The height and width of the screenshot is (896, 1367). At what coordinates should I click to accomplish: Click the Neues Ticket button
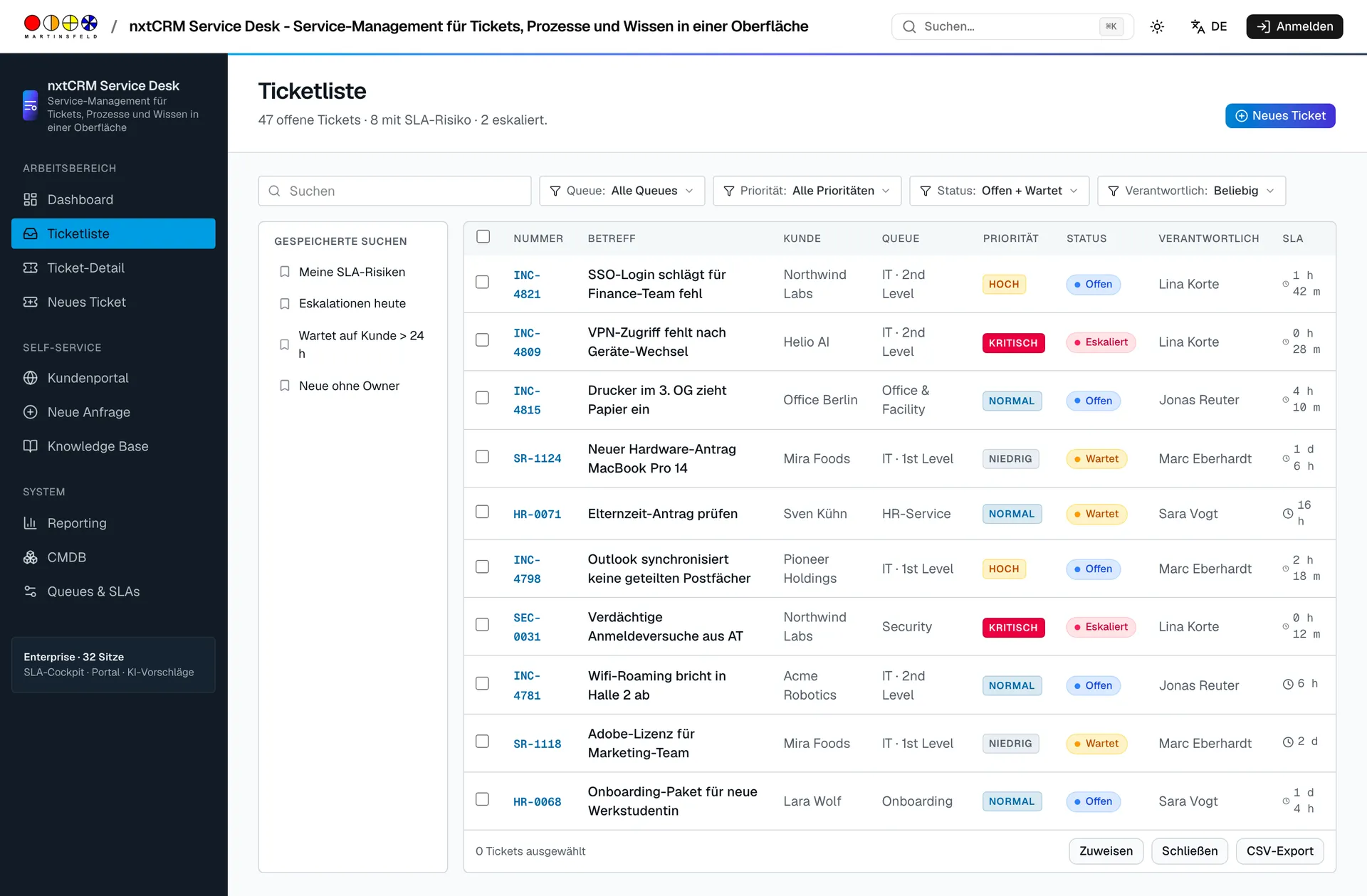coord(1280,115)
